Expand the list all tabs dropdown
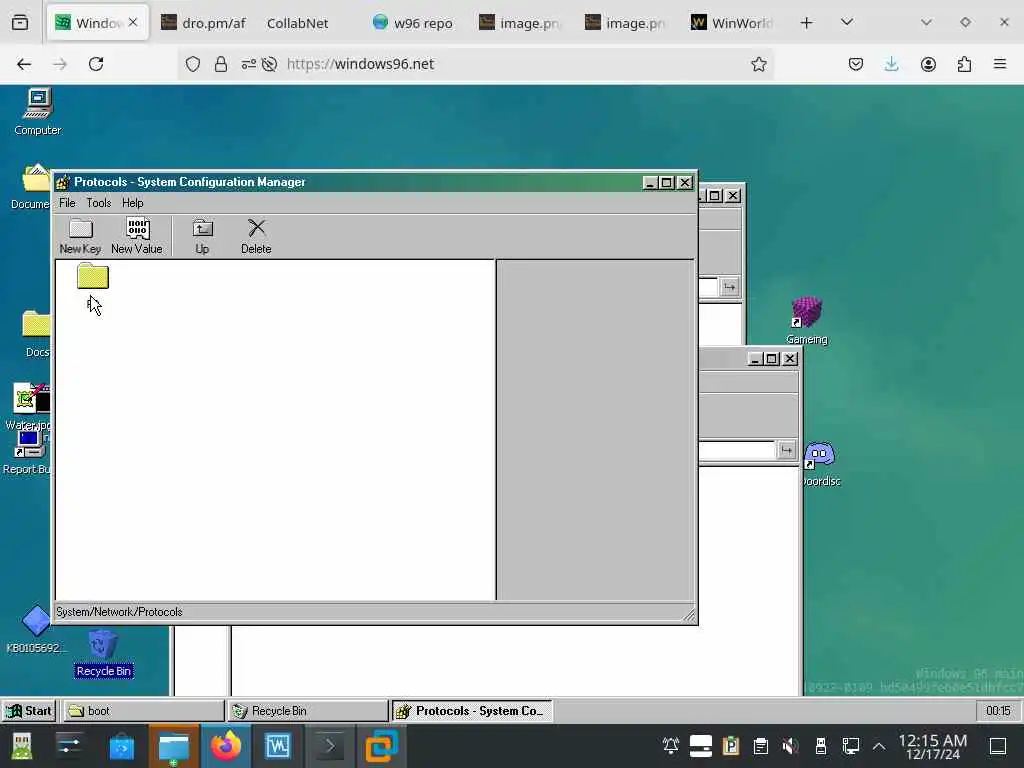Viewport: 1024px width, 768px height. 847,22
